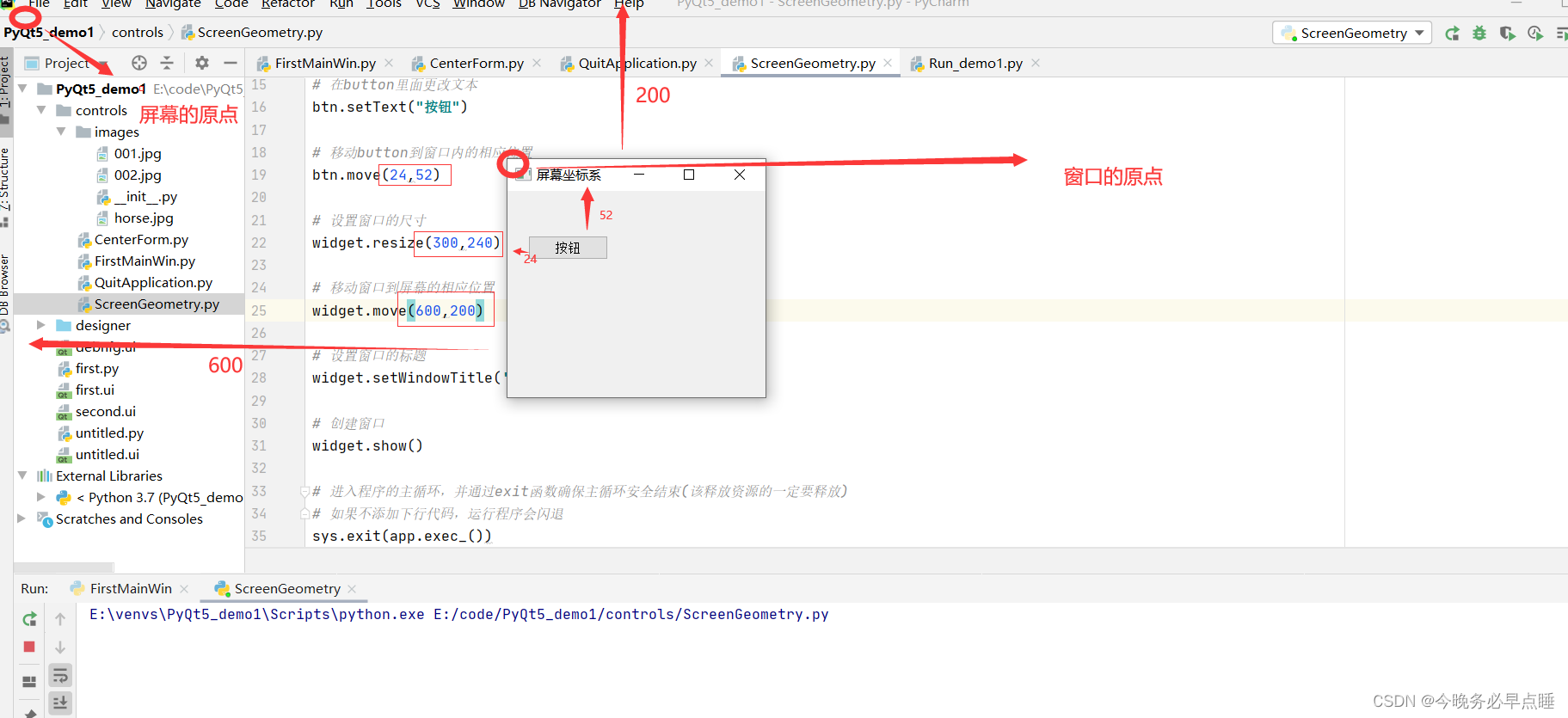Click the up arrow in the Run panel
Viewport: 1568px width, 718px height.
click(x=60, y=619)
